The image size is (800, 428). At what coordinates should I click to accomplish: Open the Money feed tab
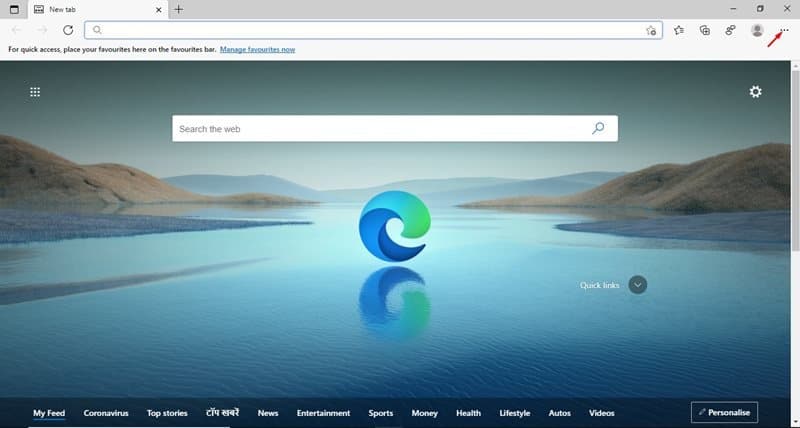pos(424,413)
